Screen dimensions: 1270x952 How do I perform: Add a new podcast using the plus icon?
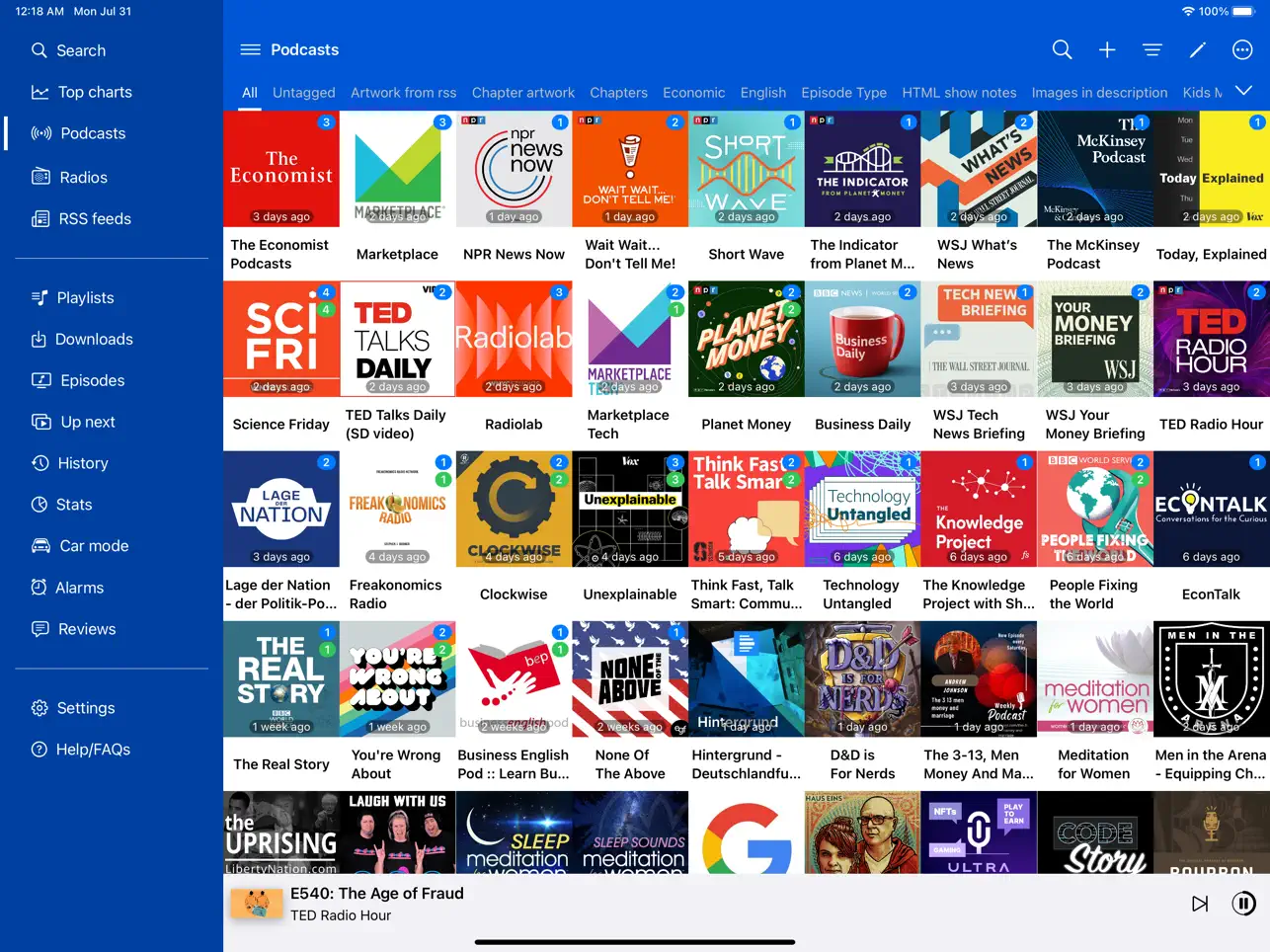(x=1107, y=49)
